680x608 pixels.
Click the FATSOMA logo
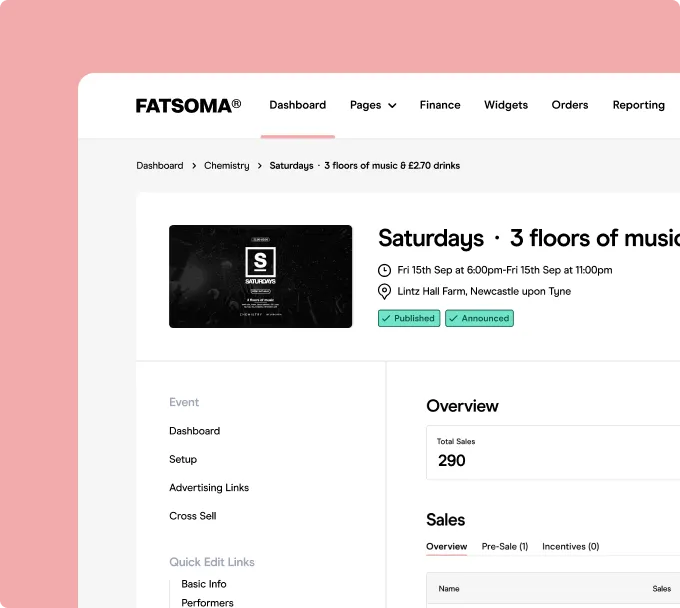[x=188, y=105]
